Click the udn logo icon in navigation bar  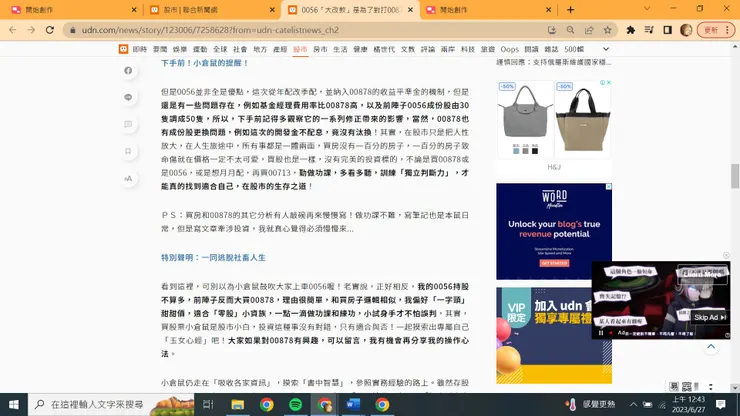click(x=123, y=49)
